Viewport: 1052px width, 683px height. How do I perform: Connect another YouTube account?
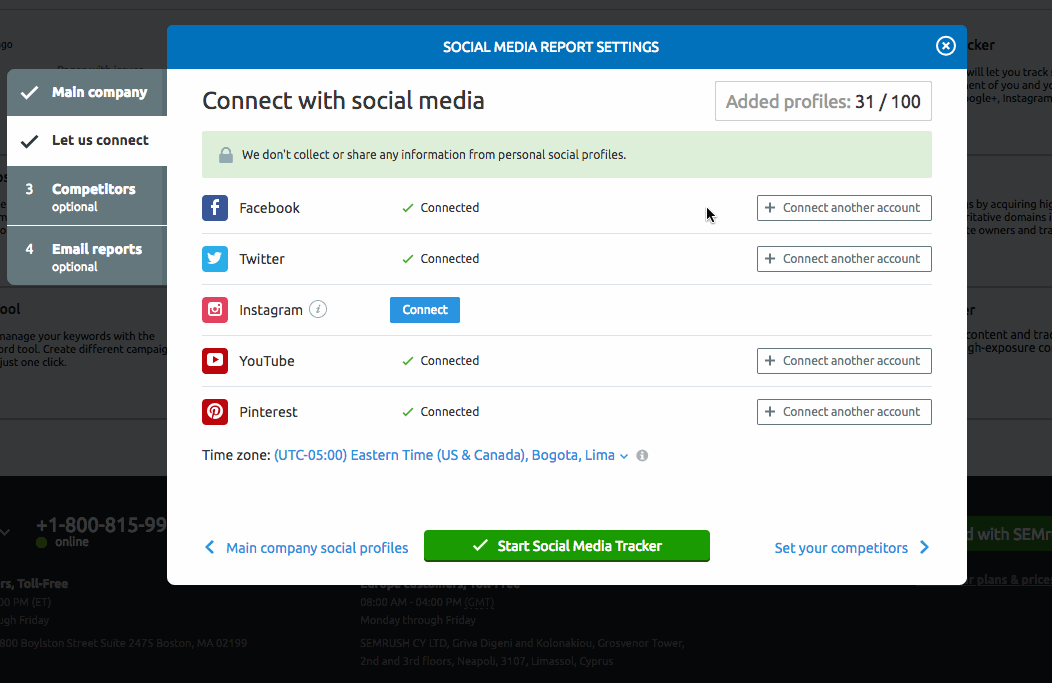pos(844,361)
